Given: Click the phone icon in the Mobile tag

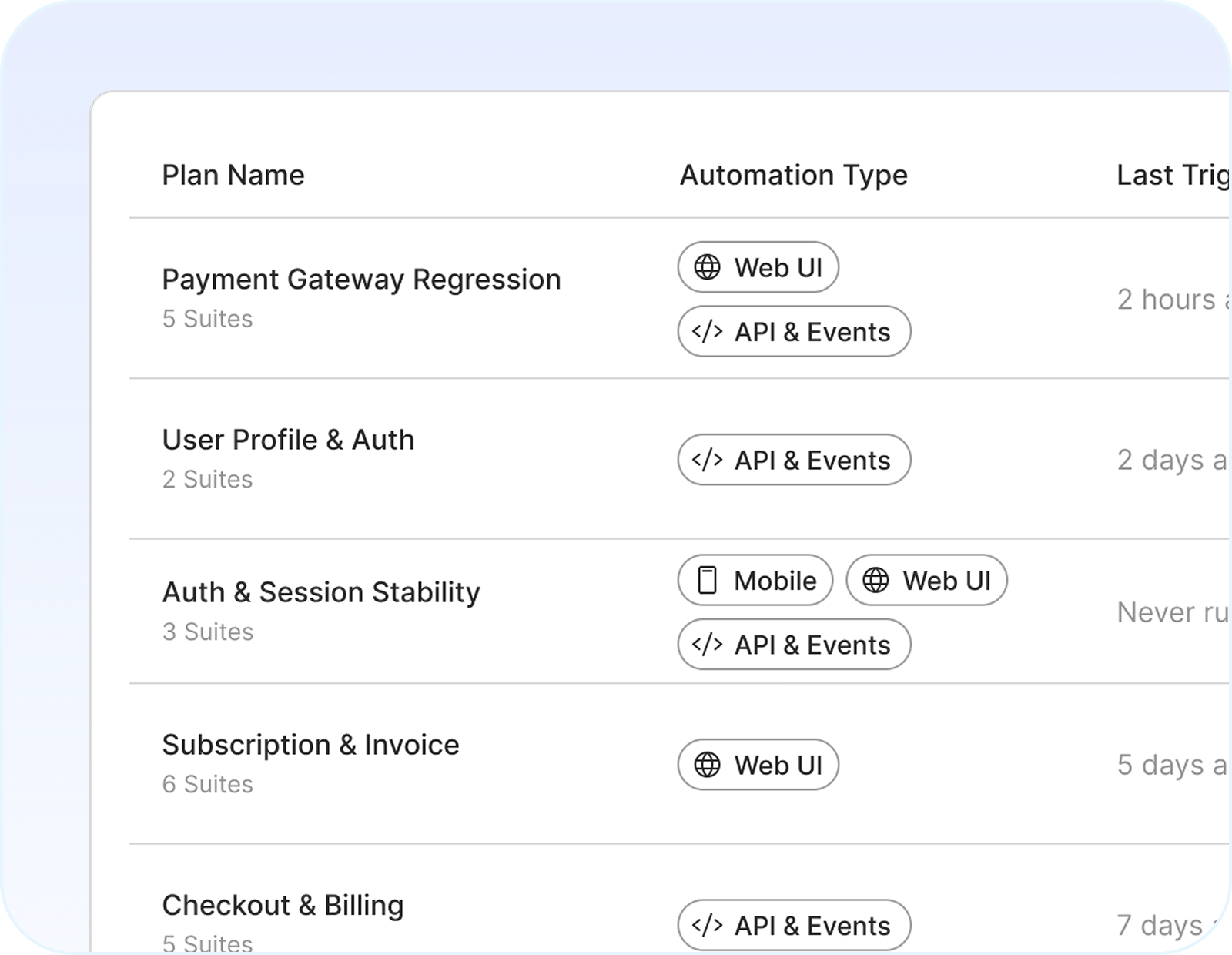Looking at the screenshot, I should (707, 580).
